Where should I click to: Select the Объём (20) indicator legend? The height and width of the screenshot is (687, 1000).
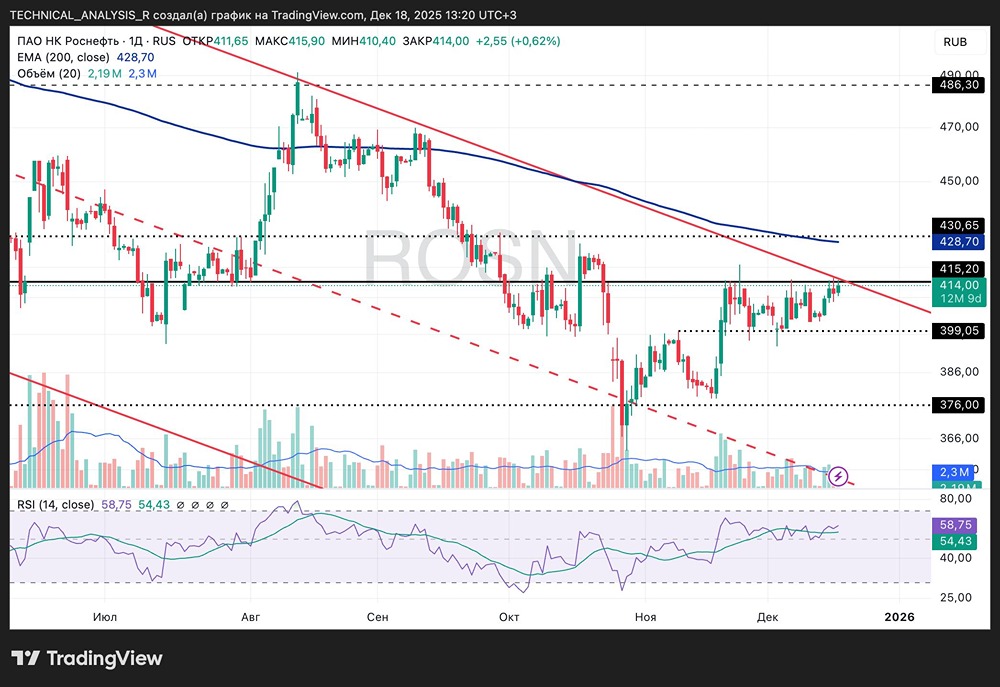(x=49, y=74)
